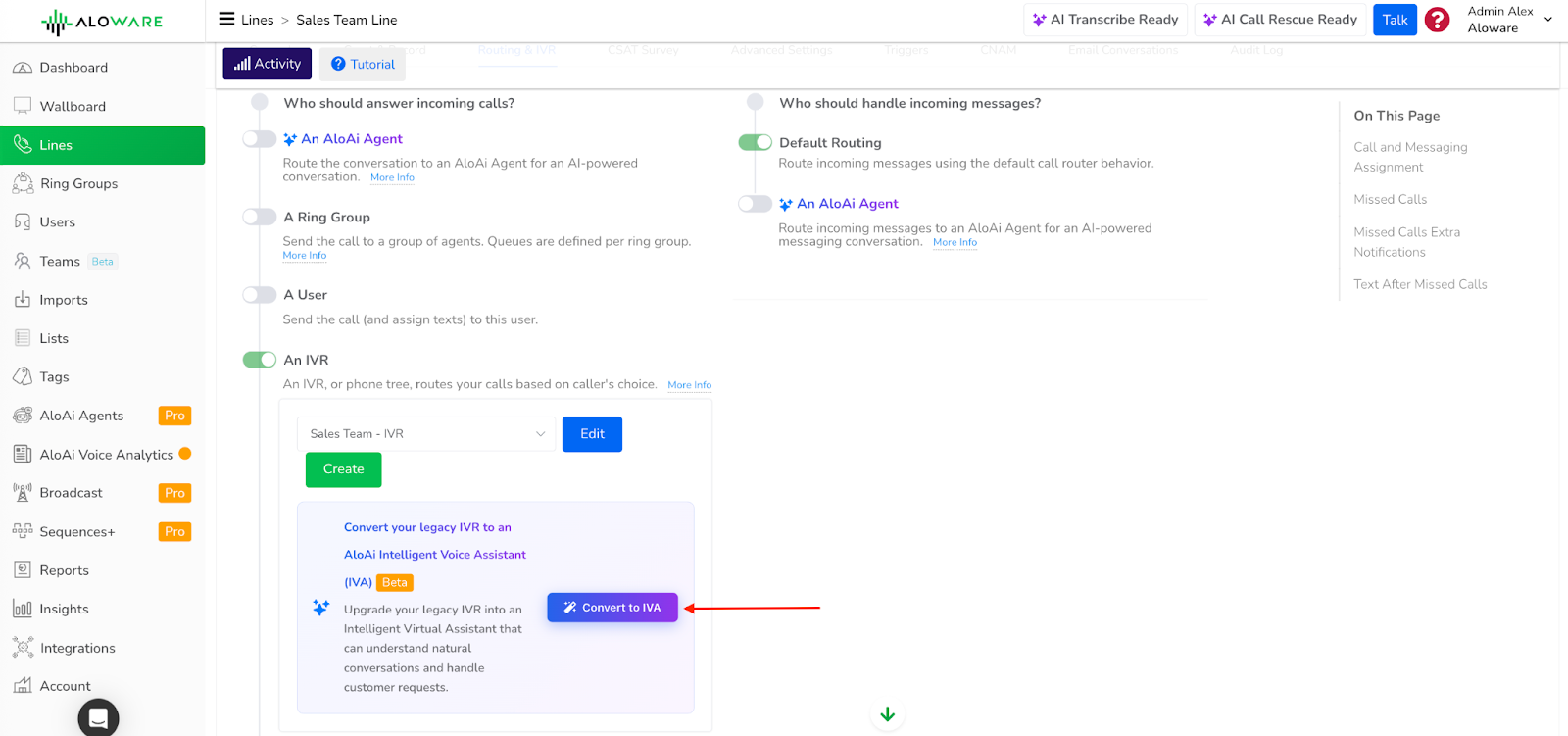Jump to Missed Calls section
Screen dimensions: 1568x736
1390,199
